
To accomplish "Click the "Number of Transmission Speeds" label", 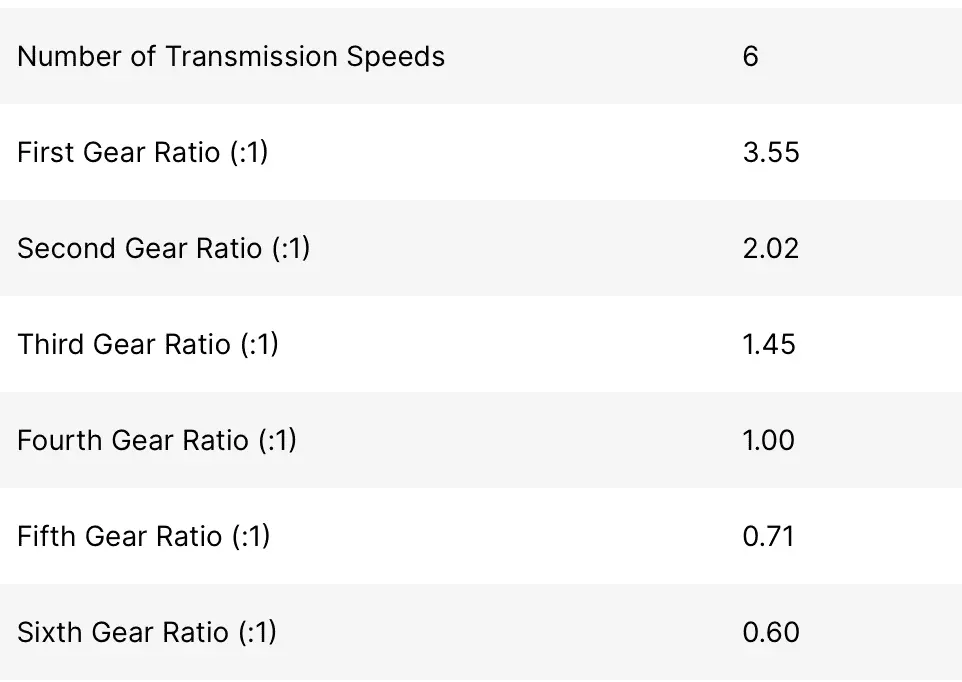I will [x=231, y=56].
